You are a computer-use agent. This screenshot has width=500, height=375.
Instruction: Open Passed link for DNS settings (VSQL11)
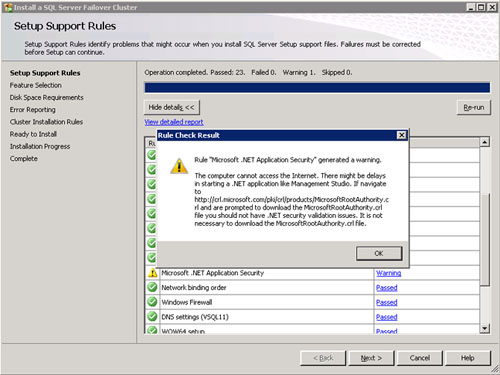387,317
